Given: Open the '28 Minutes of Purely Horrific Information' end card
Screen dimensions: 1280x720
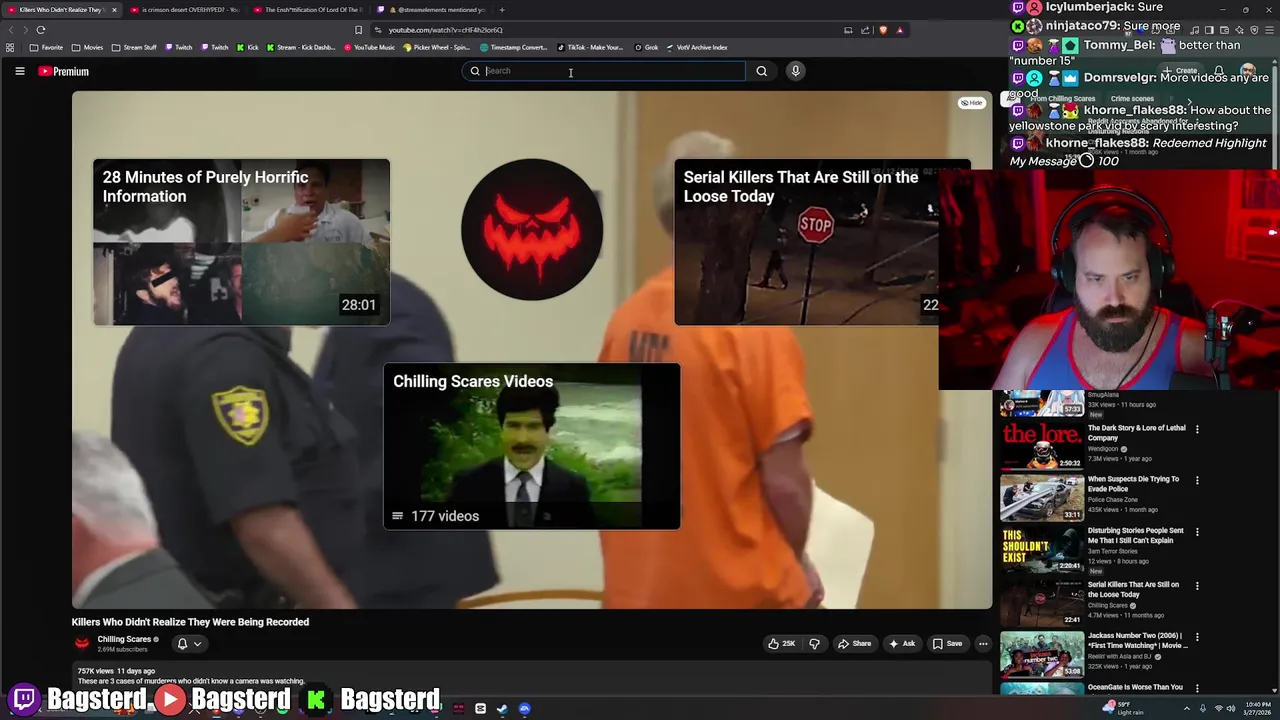Looking at the screenshot, I should point(241,242).
